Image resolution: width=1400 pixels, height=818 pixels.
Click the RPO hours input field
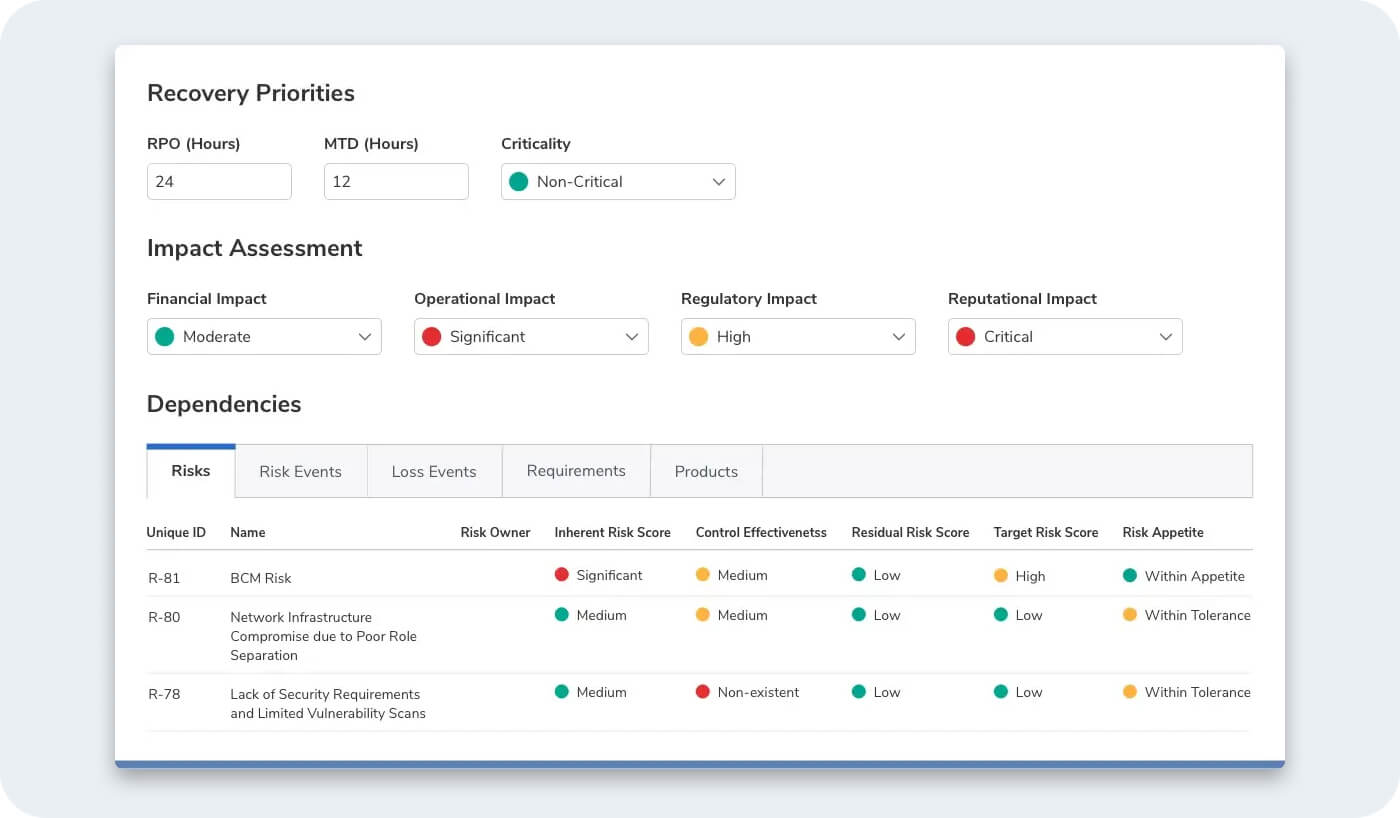(x=219, y=181)
